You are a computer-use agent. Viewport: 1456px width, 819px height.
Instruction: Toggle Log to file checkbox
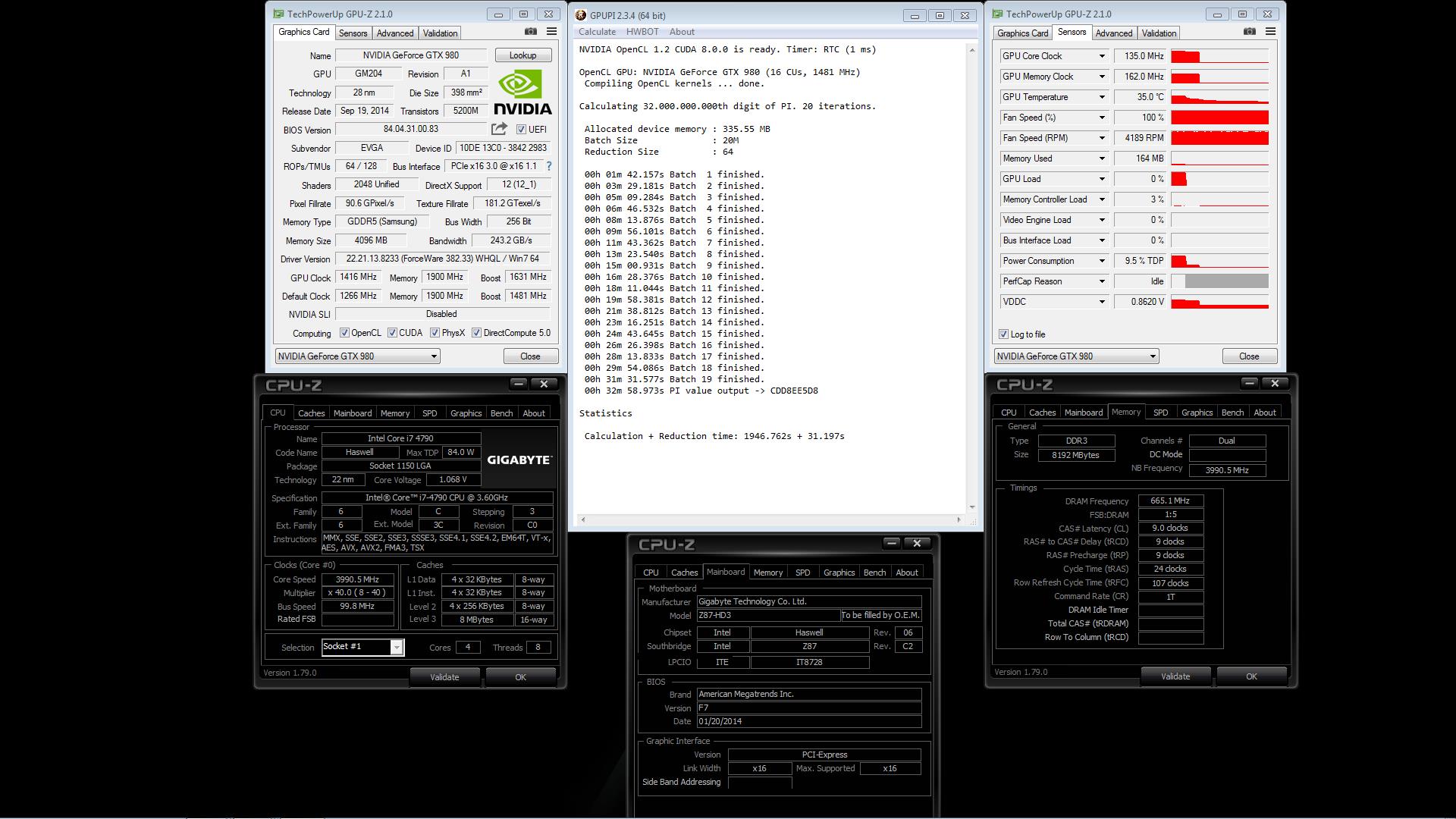pyautogui.click(x=1003, y=334)
